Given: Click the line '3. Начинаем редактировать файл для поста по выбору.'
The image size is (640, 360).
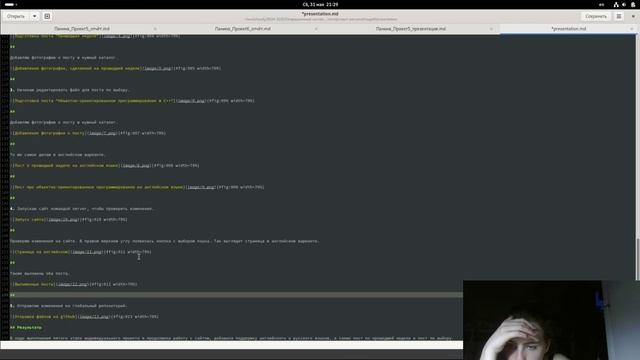Looking at the screenshot, I should pyautogui.click(x=70, y=90).
